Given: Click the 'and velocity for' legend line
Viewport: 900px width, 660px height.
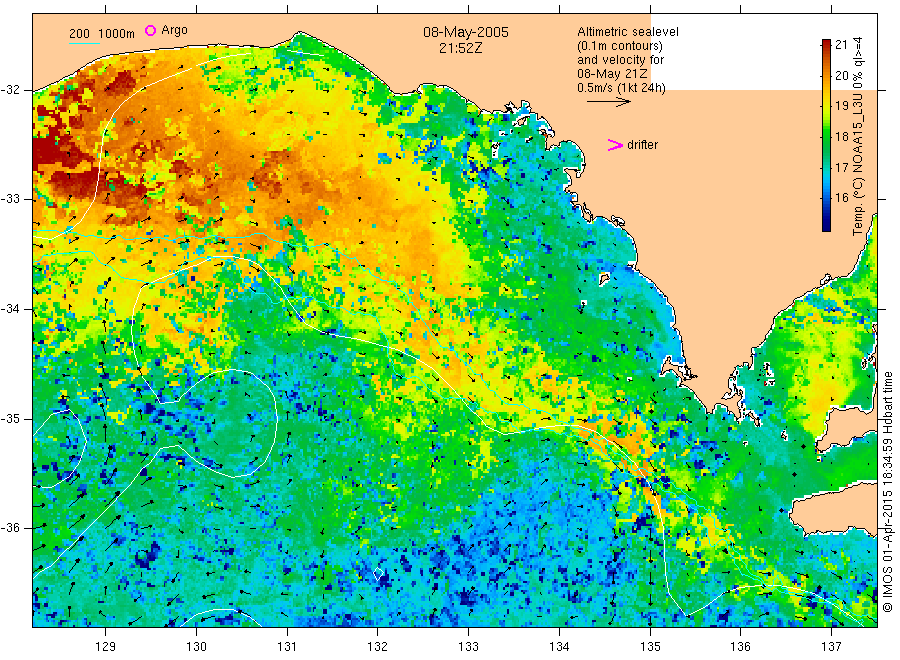Looking at the screenshot, I should [620, 60].
